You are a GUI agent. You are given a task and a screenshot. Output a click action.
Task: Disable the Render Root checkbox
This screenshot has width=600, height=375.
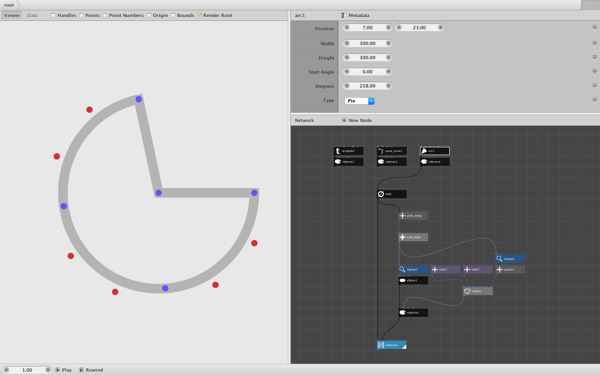pyautogui.click(x=199, y=15)
